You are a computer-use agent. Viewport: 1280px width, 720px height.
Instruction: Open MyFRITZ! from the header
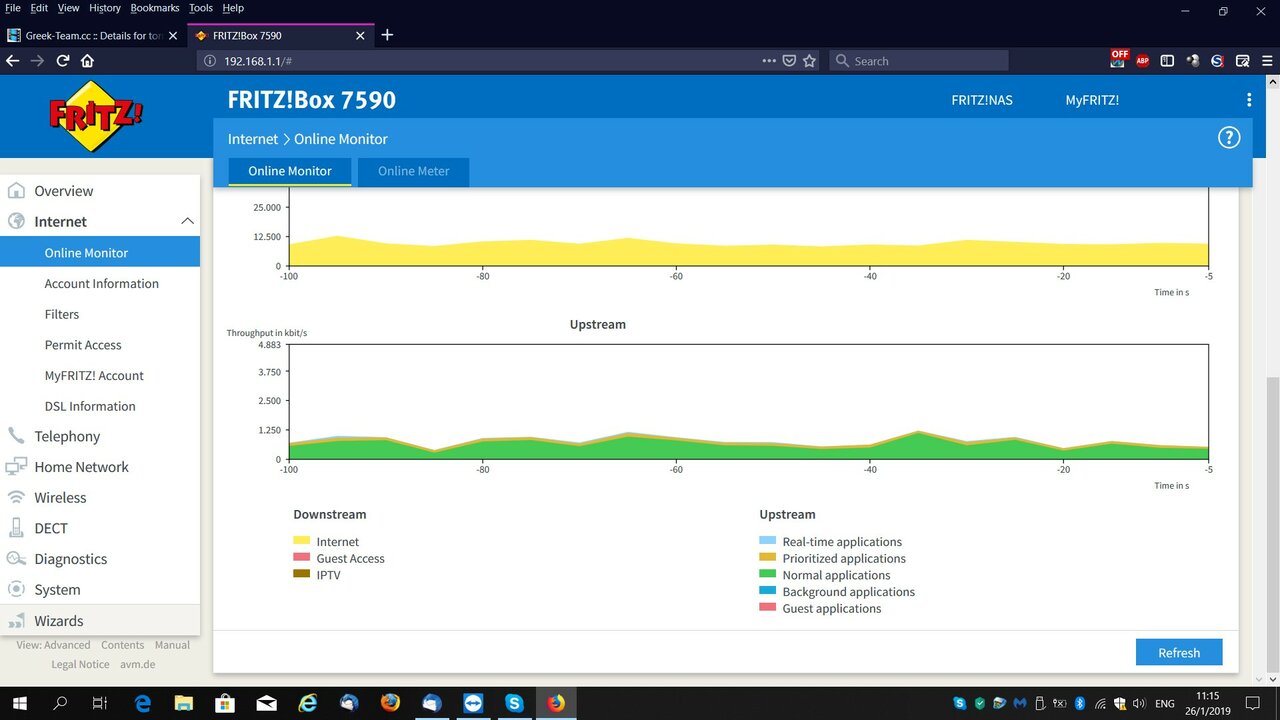pos(1092,100)
